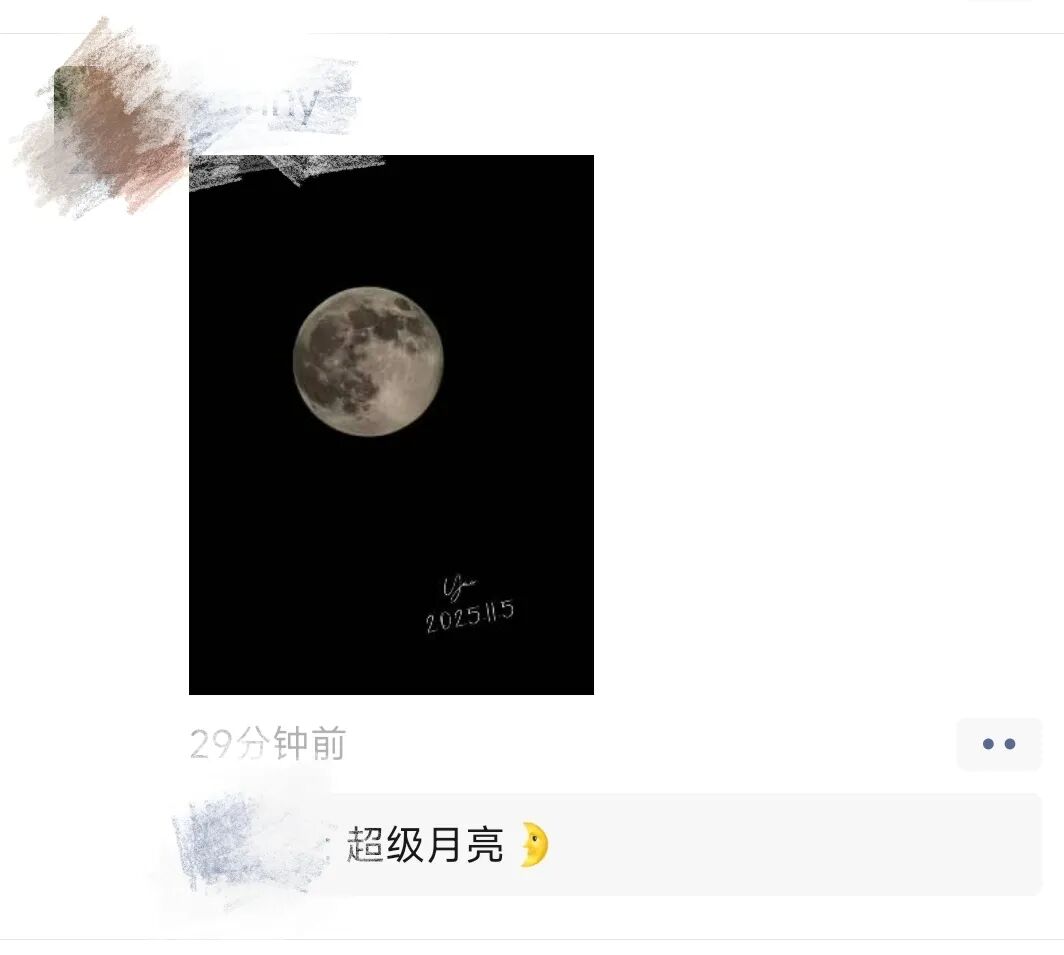Tap the moon disc inside the photo

point(368,361)
